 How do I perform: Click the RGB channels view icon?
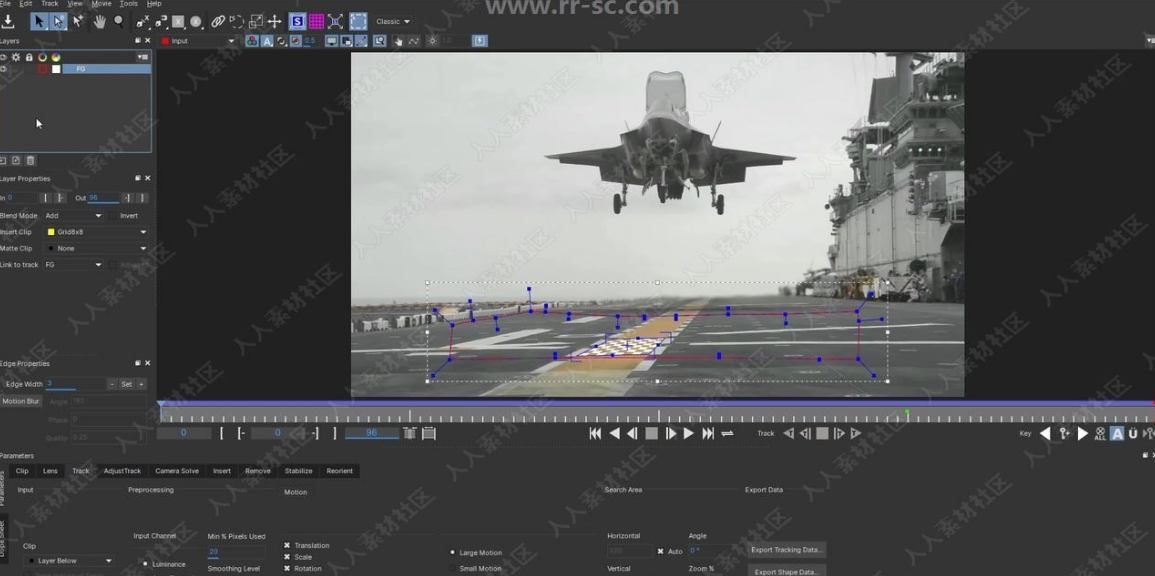252,41
